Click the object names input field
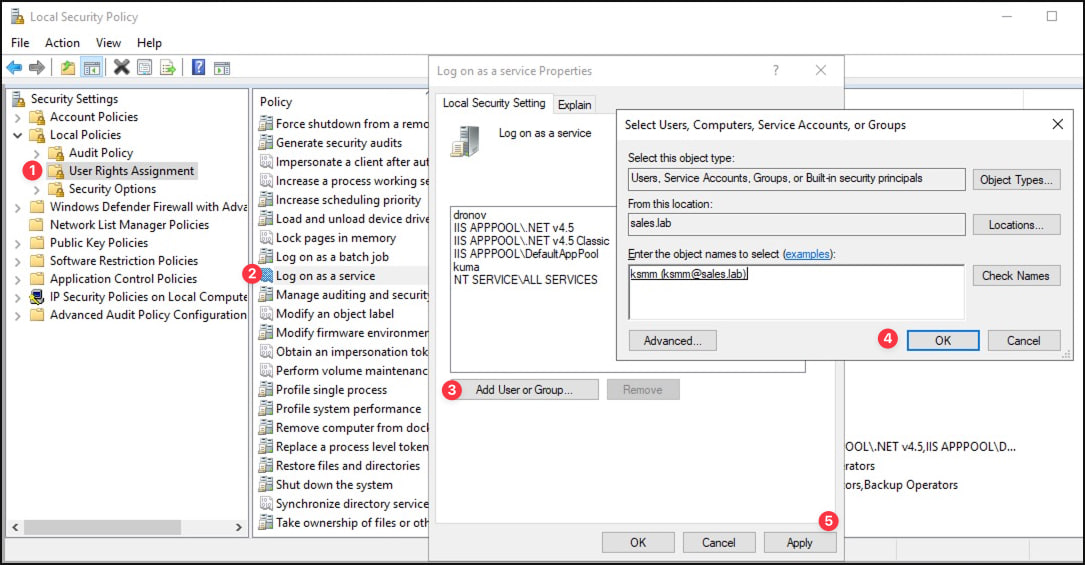 pyautogui.click(x=796, y=292)
